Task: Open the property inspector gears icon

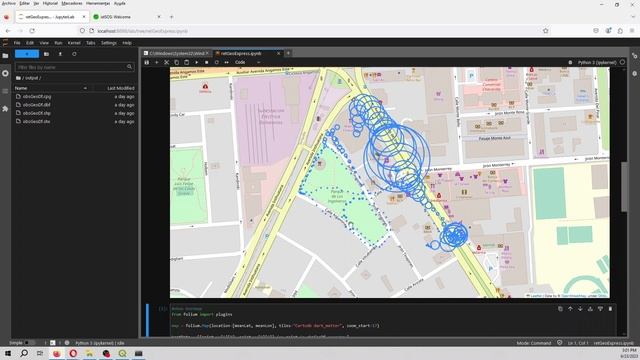Action: tap(635, 56)
